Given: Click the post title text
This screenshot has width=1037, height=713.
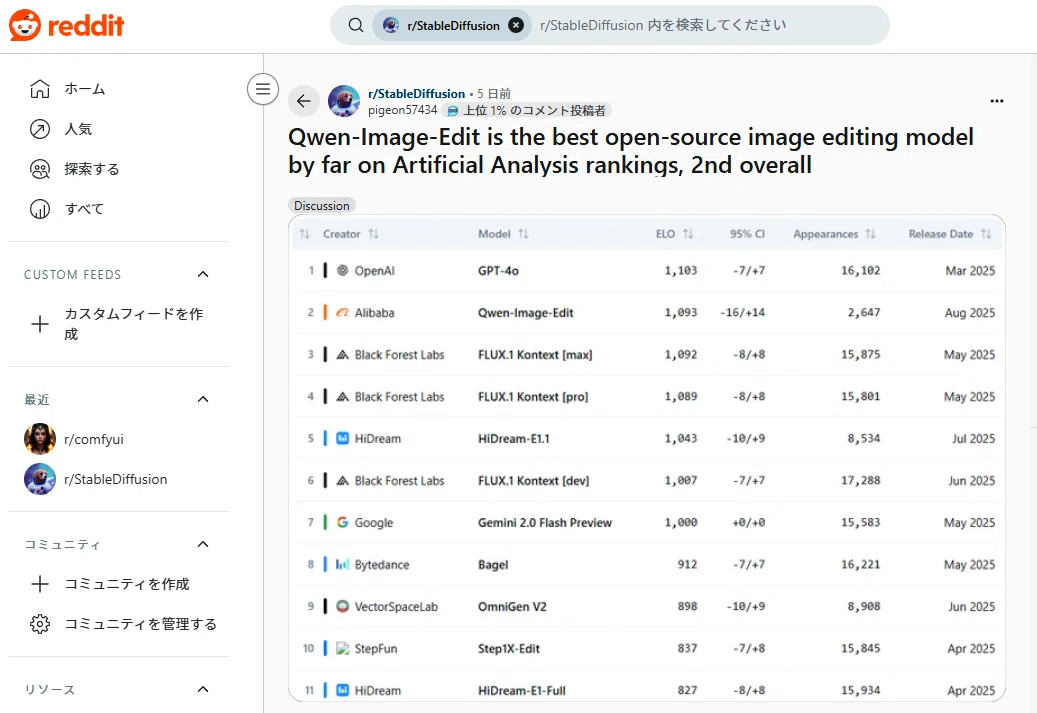Looking at the screenshot, I should coord(631,151).
